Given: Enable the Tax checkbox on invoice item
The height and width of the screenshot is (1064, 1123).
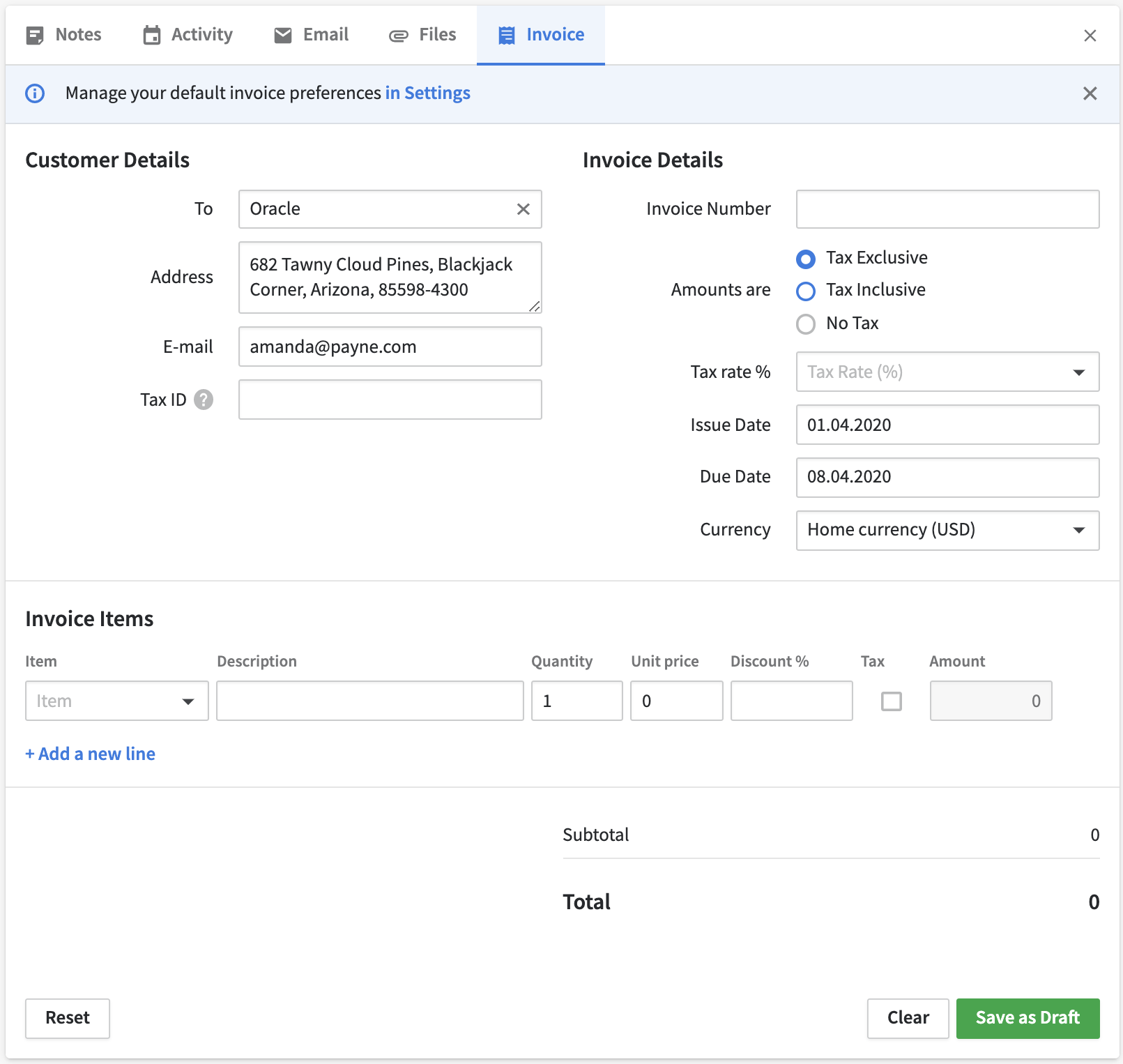Looking at the screenshot, I should tap(891, 701).
